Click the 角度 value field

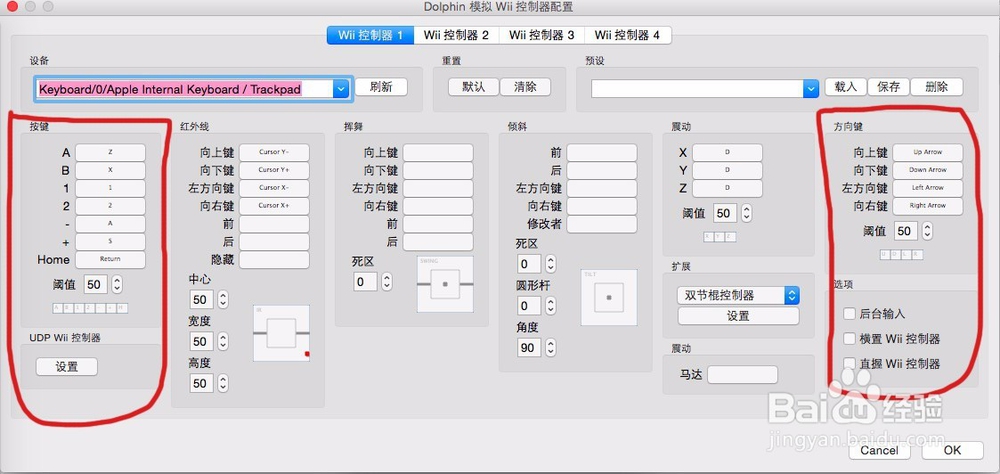(529, 348)
